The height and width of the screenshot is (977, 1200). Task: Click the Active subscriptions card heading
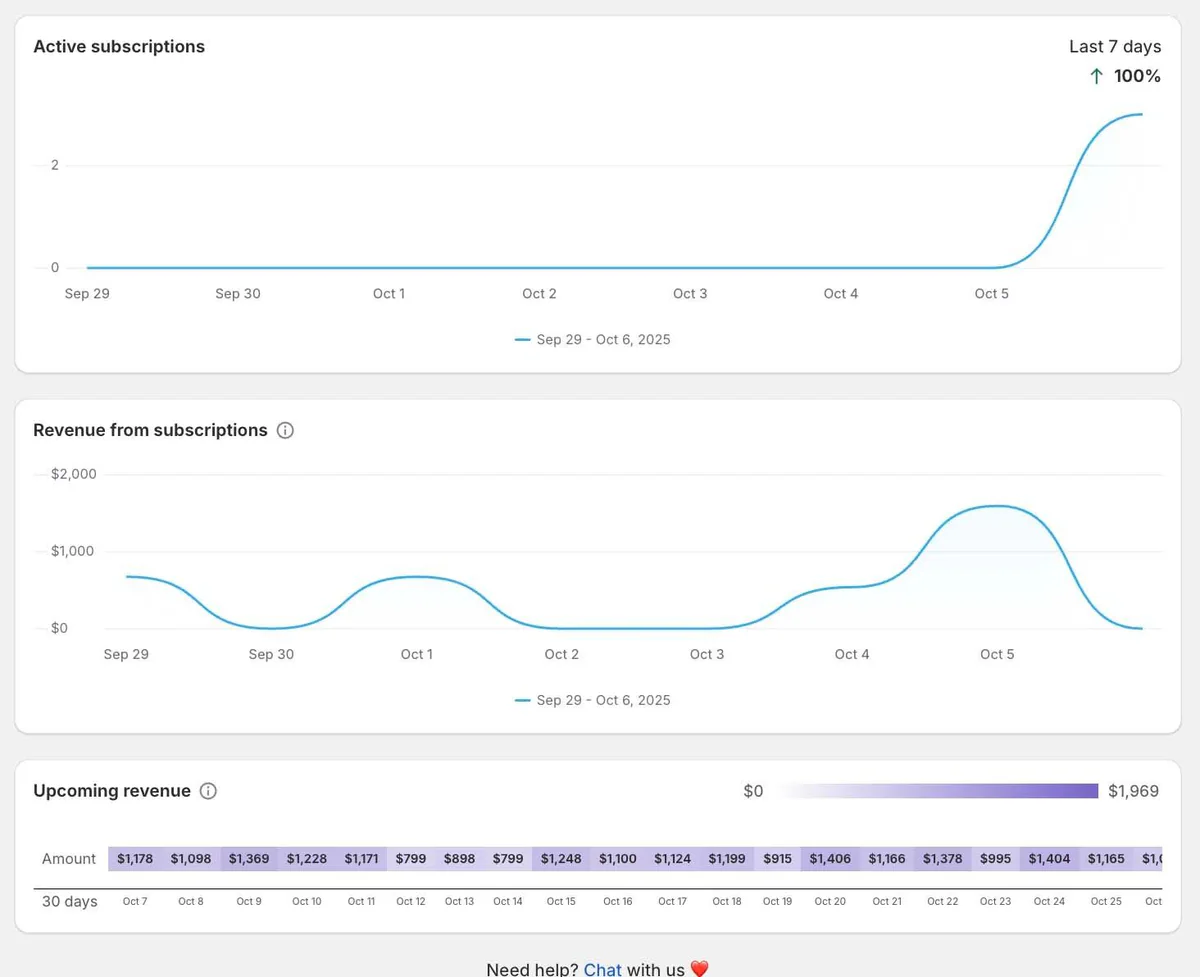[x=119, y=47]
